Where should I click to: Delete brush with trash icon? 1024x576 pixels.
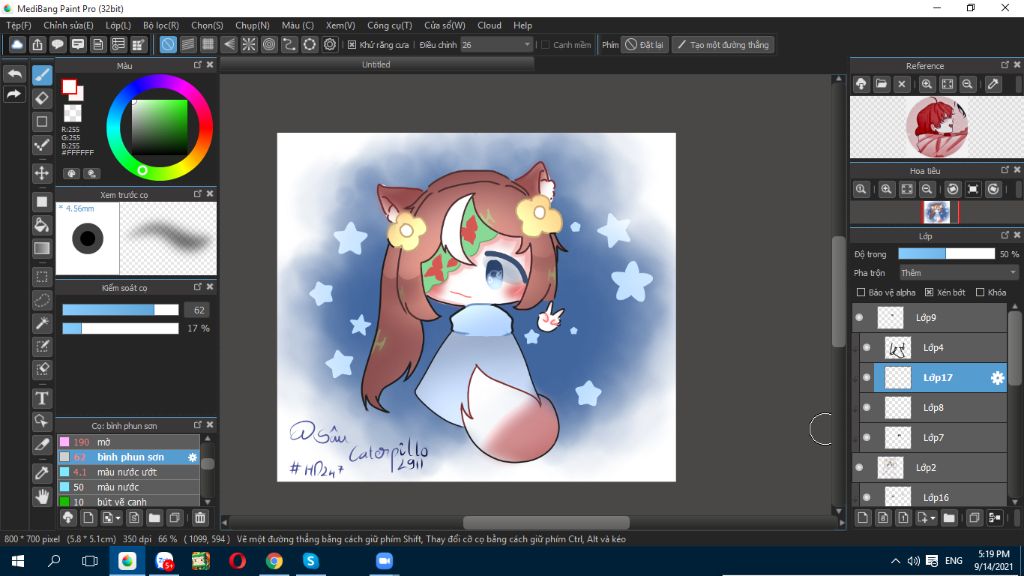pyautogui.click(x=200, y=518)
